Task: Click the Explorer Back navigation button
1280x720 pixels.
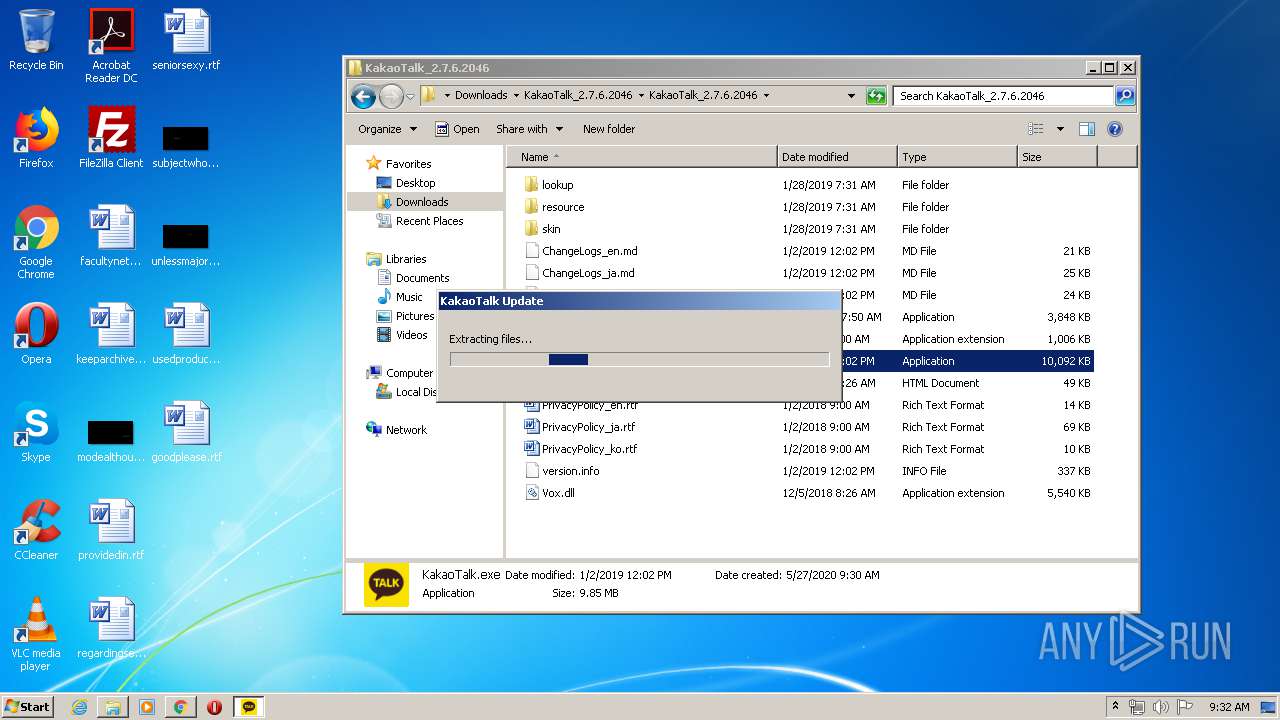Action: click(363, 96)
